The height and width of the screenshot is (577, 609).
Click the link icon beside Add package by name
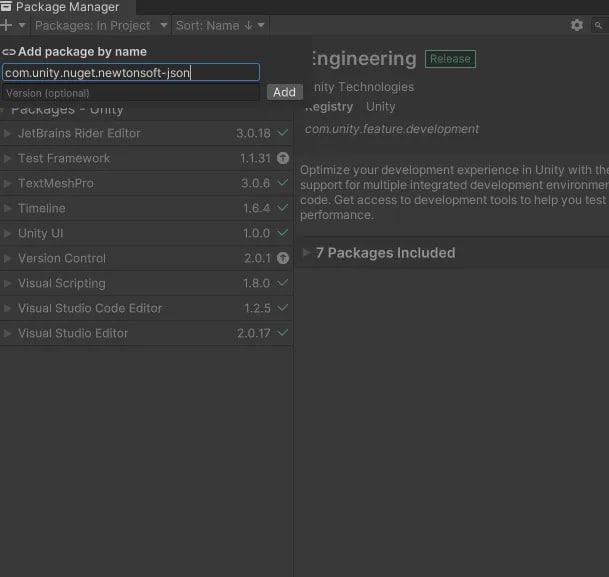[9, 52]
